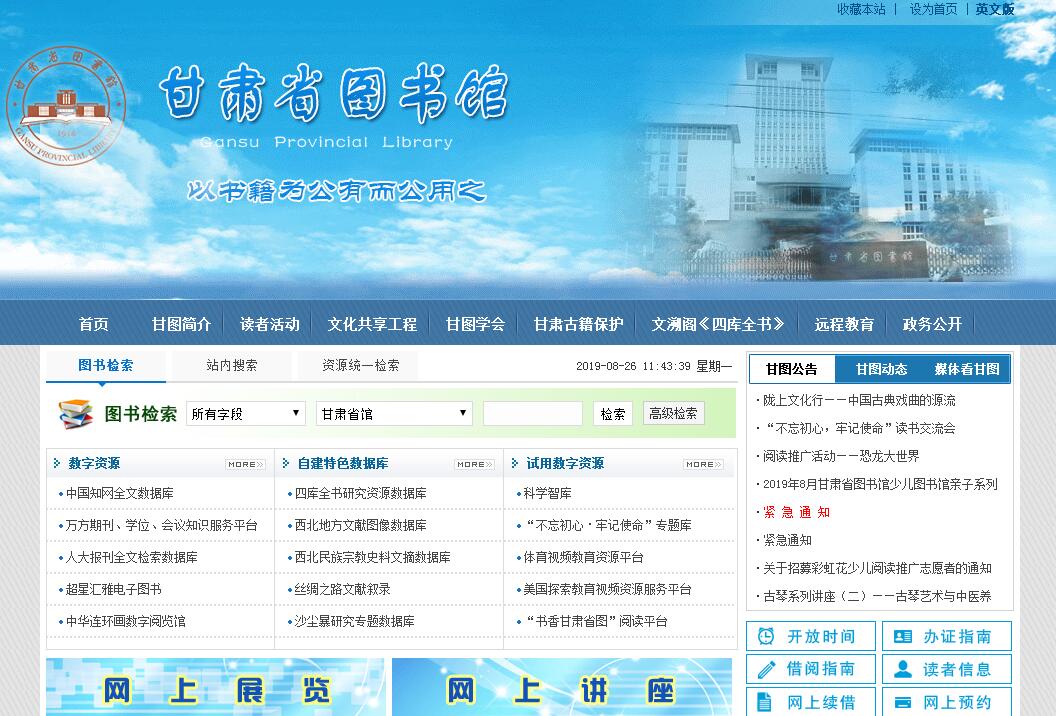This screenshot has height=716, width=1056.
Task: Click 收藏本站 link at top
Action: [861, 9]
